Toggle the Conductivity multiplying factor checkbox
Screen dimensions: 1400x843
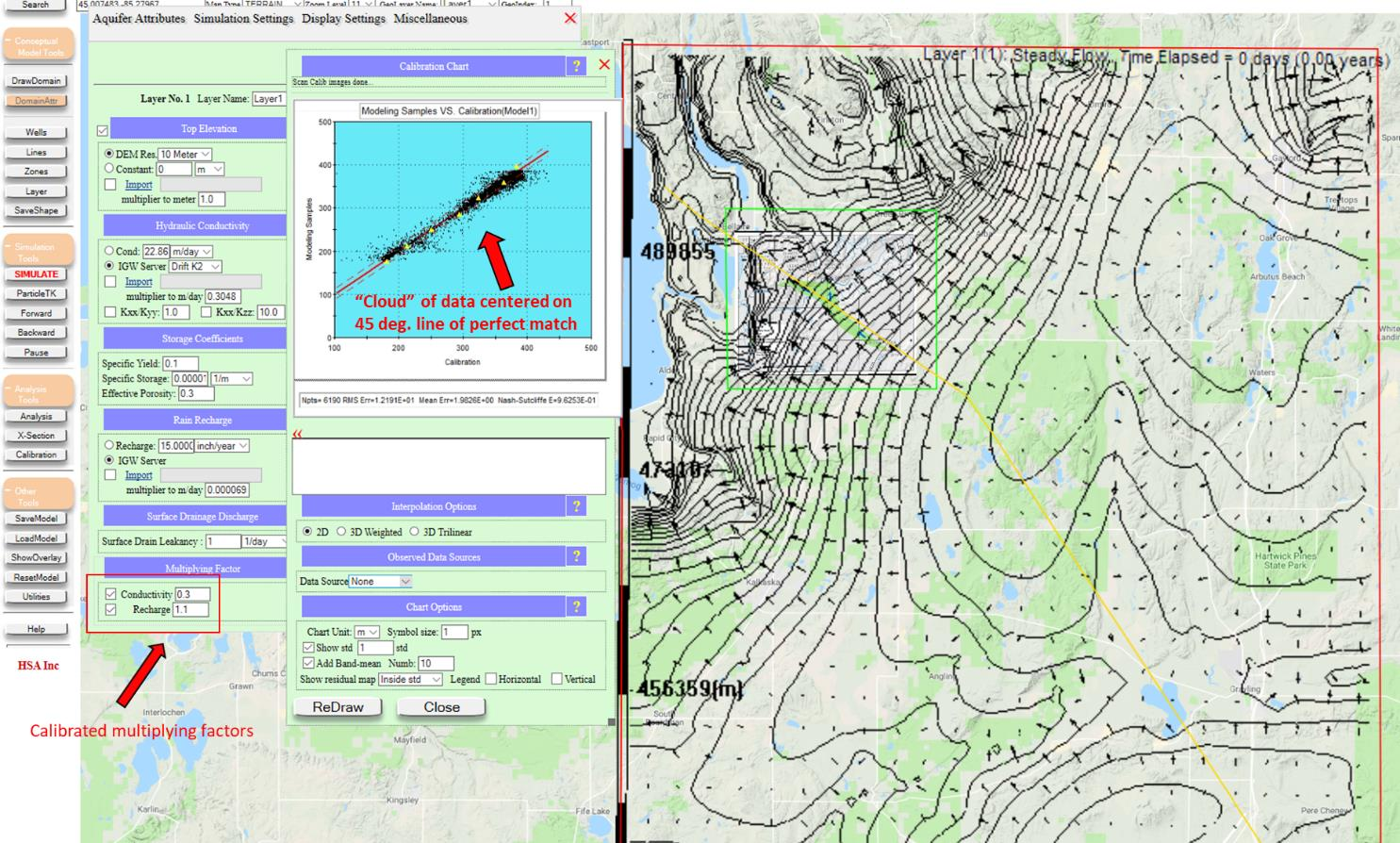pyautogui.click(x=111, y=594)
